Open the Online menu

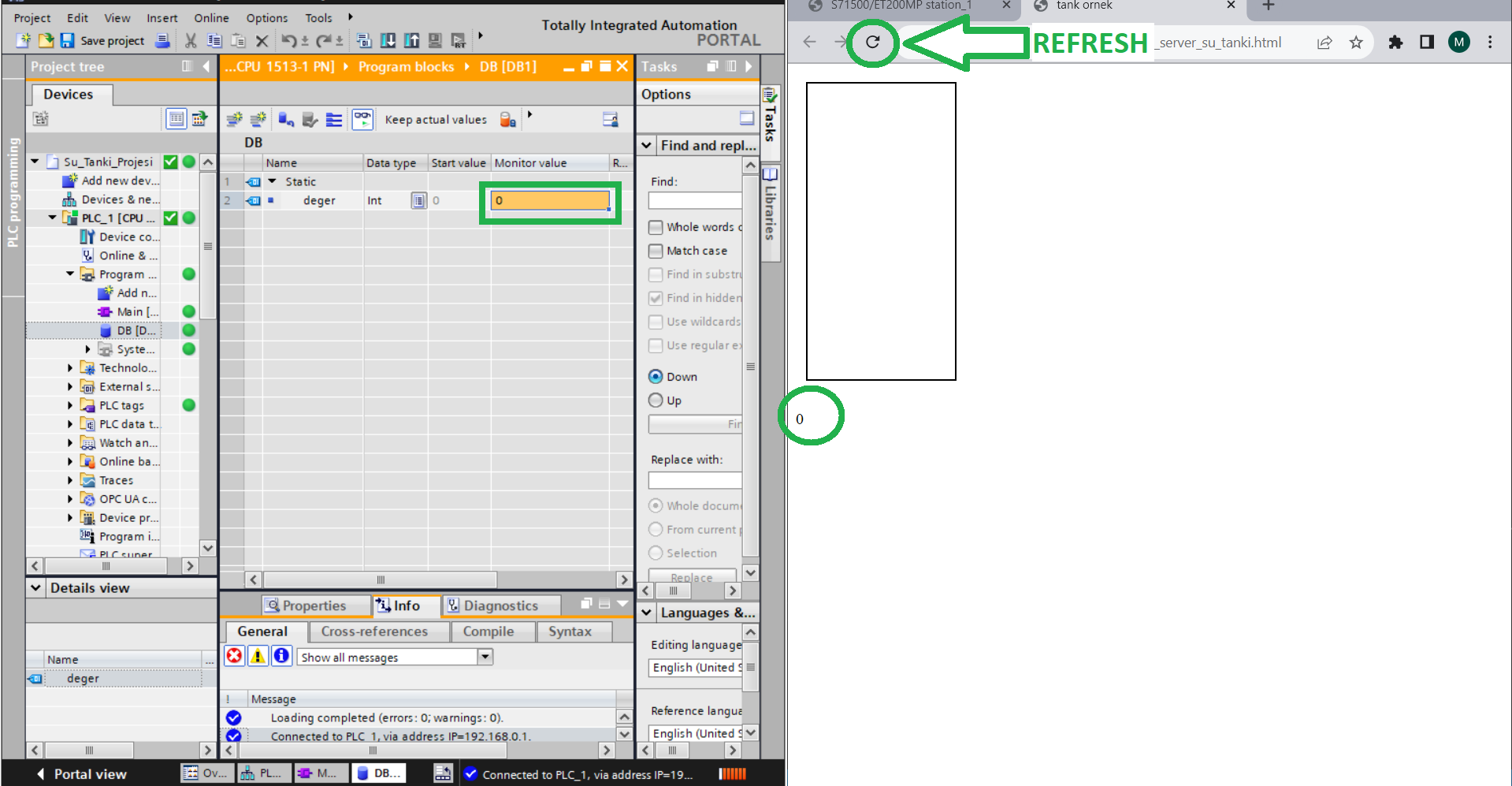[211, 17]
